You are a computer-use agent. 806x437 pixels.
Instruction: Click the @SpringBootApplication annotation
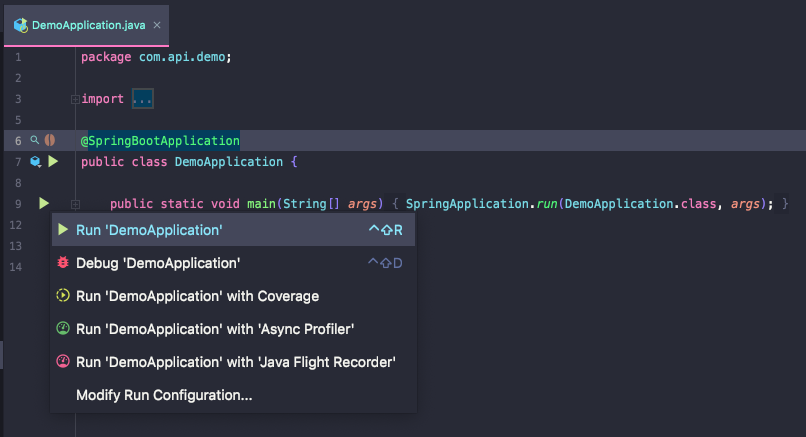pos(160,141)
